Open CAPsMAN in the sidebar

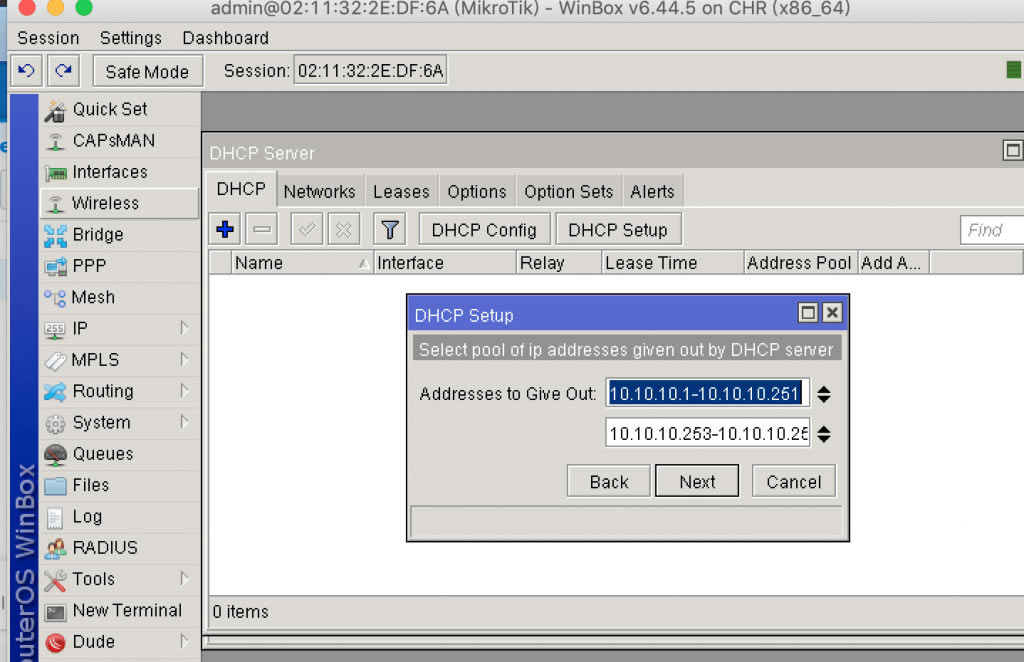tap(120, 141)
